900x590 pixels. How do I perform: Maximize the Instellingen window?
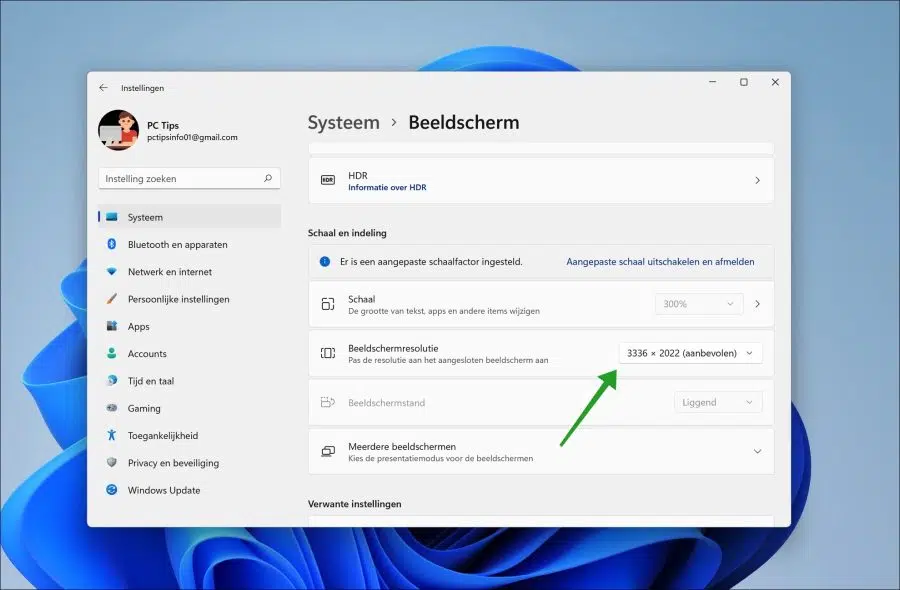click(744, 82)
